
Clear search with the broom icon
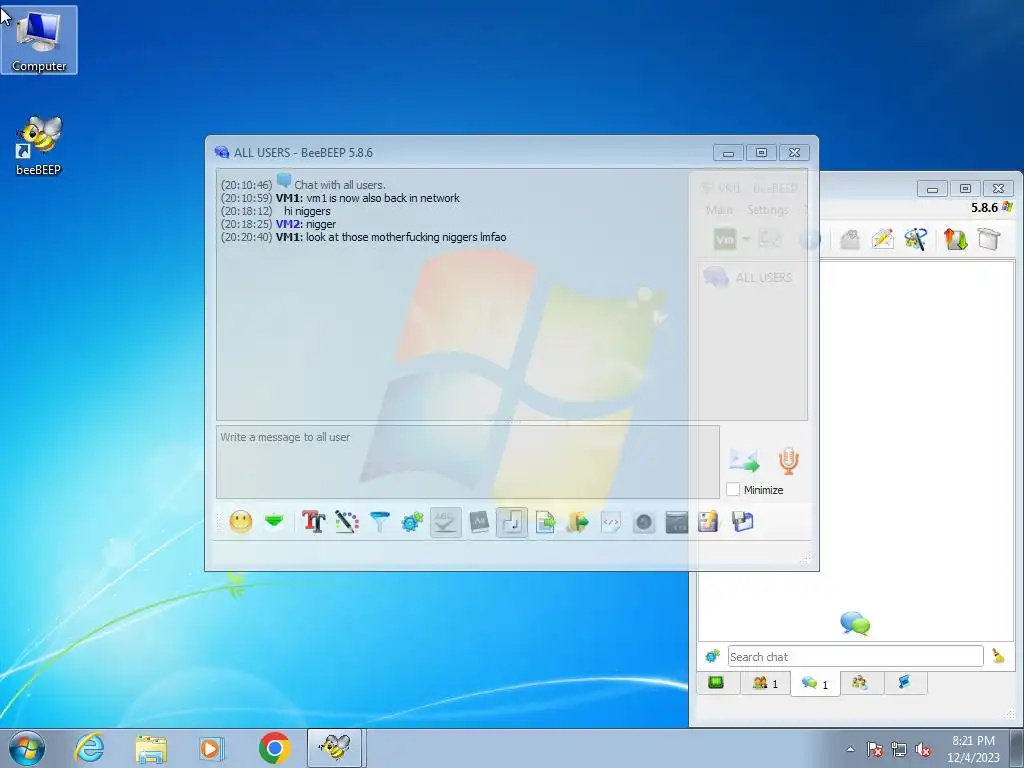[998, 656]
